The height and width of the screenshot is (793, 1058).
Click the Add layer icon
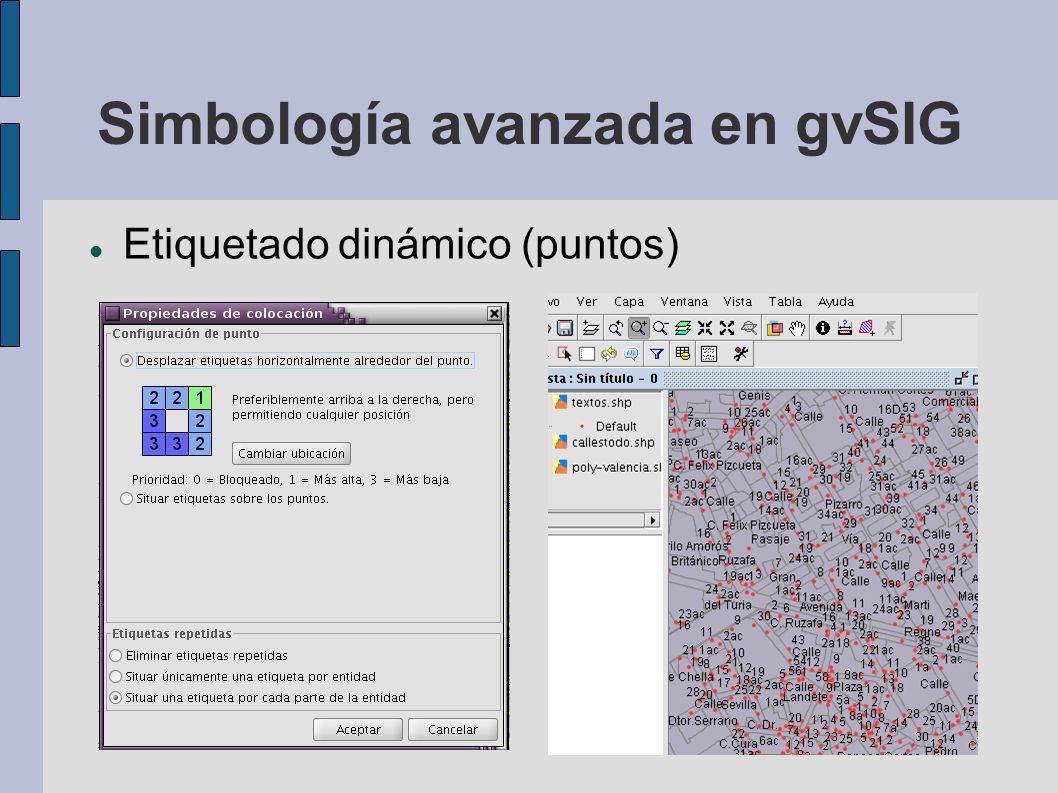(x=591, y=329)
